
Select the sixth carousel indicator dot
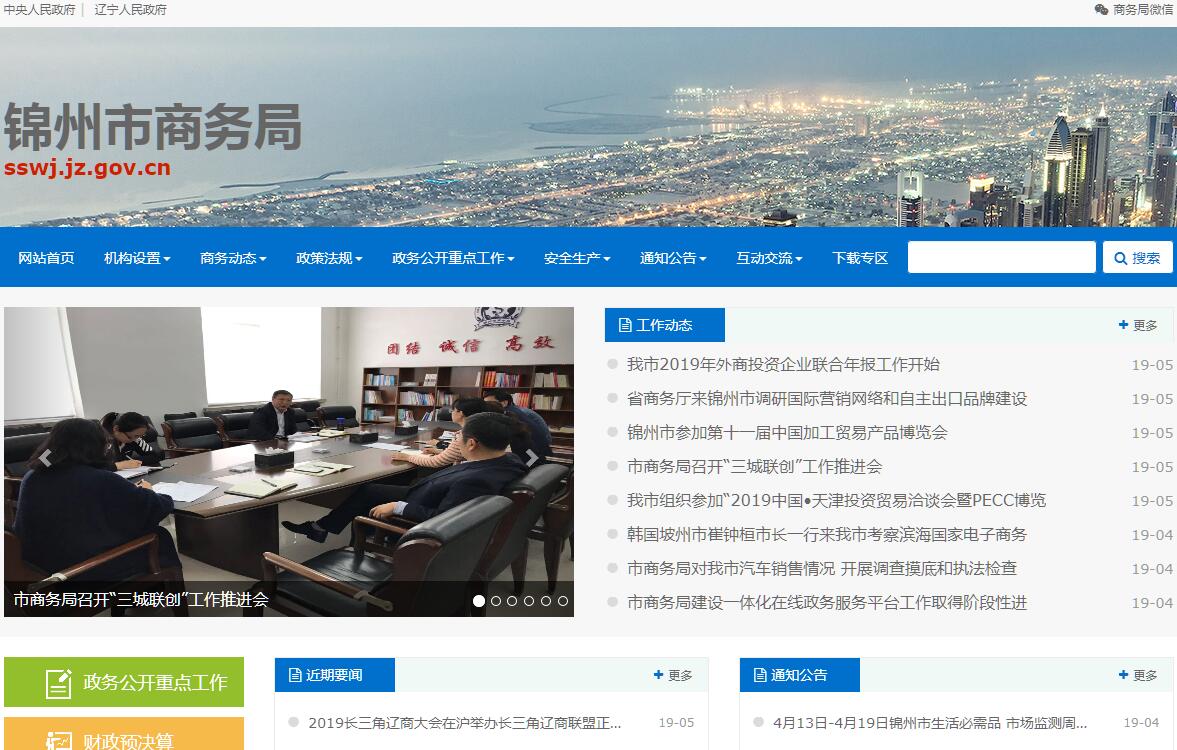tap(563, 601)
